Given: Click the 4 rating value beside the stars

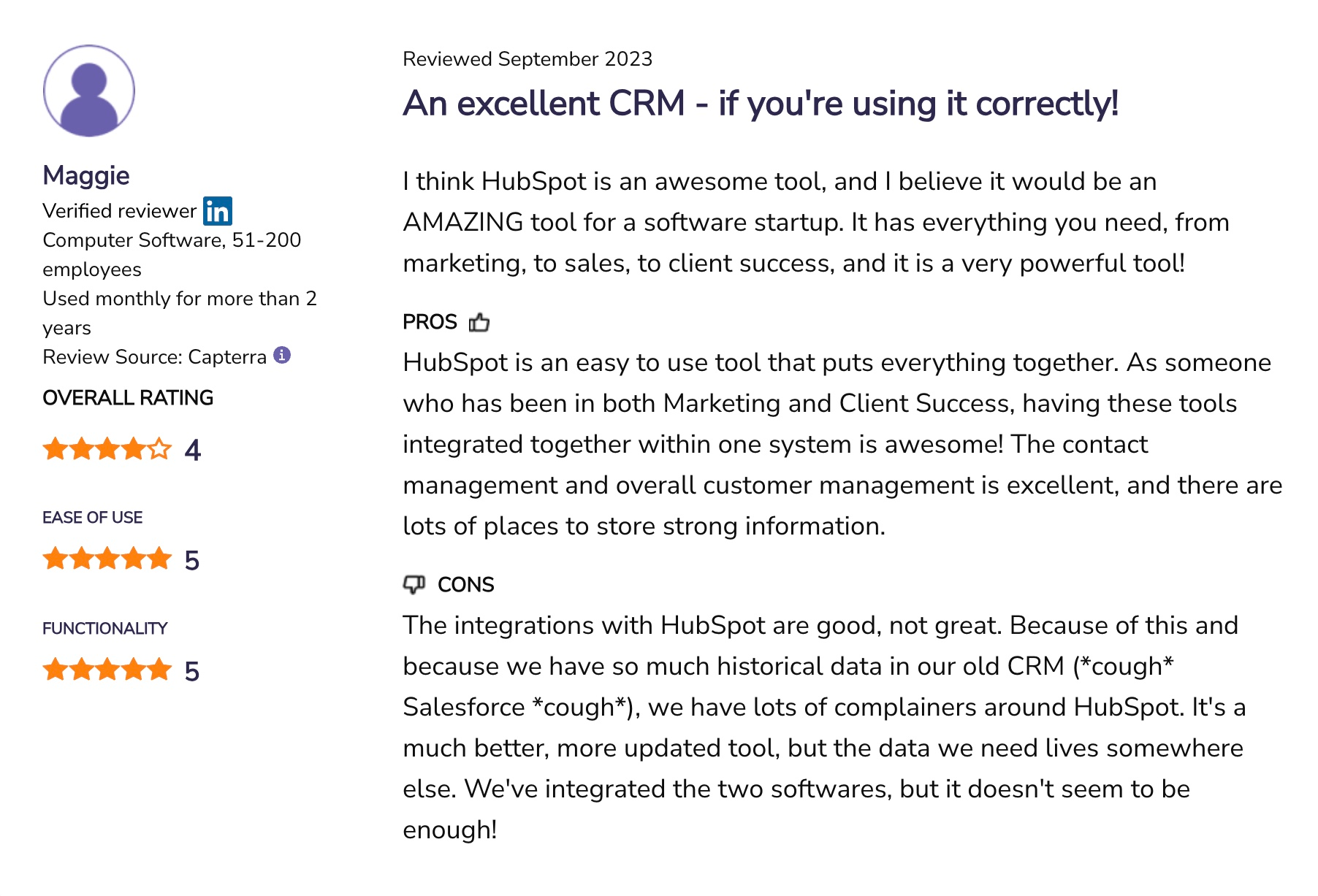Looking at the screenshot, I should [x=194, y=450].
